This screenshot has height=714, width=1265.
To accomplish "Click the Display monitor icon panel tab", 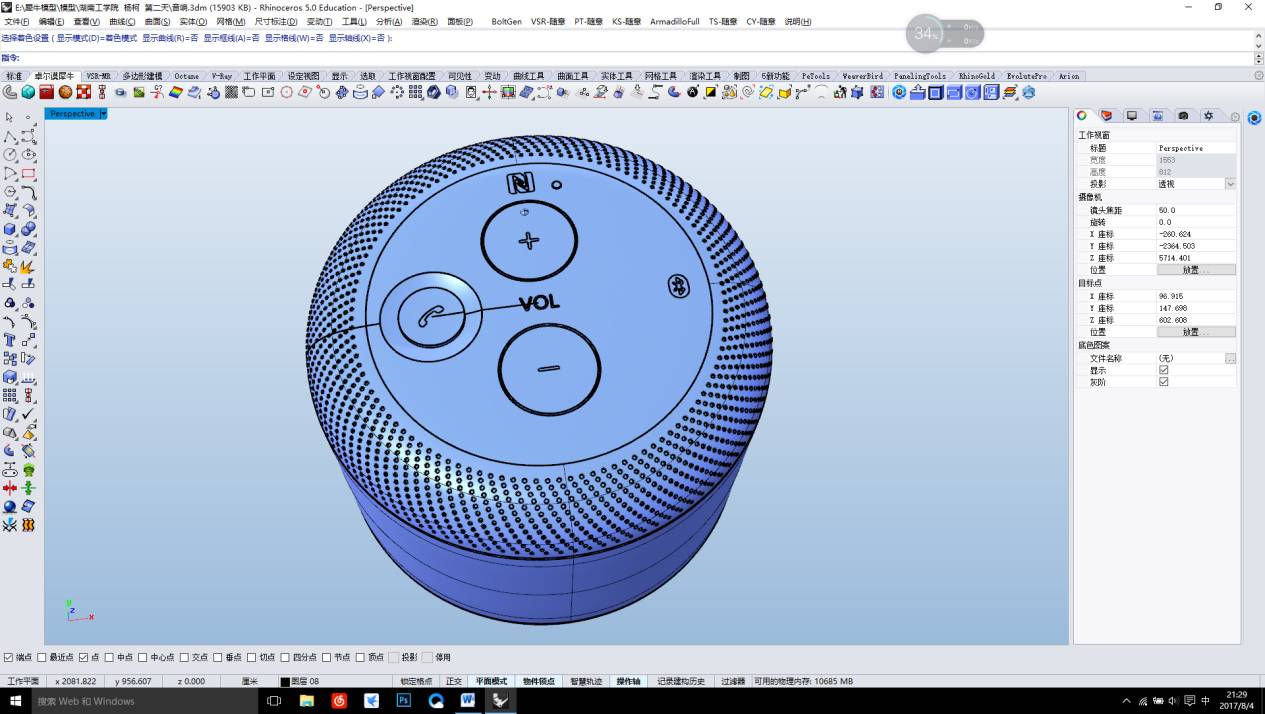I will [x=1132, y=116].
